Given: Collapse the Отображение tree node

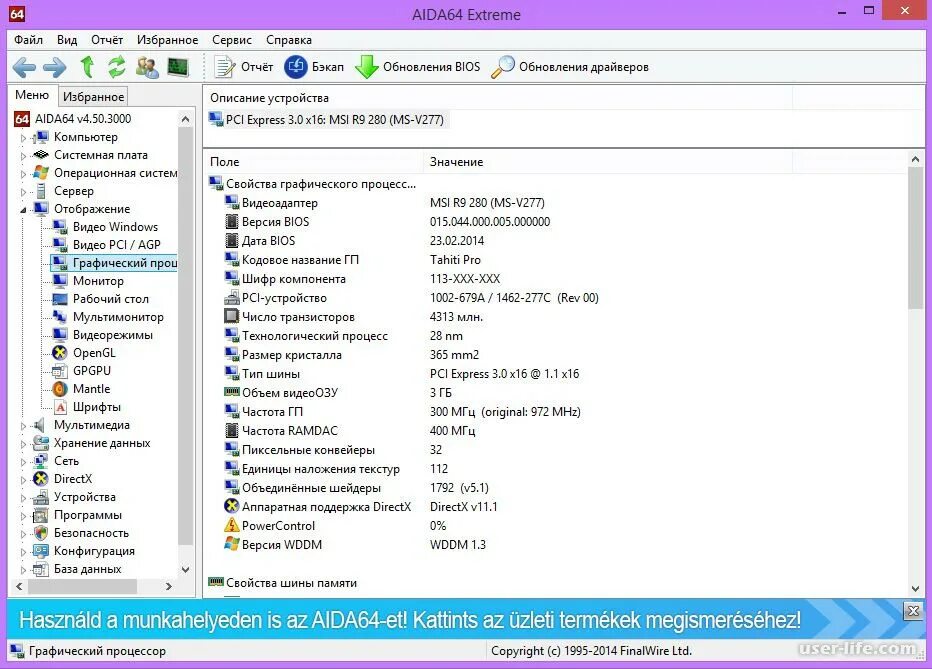Looking at the screenshot, I should pos(23,210).
